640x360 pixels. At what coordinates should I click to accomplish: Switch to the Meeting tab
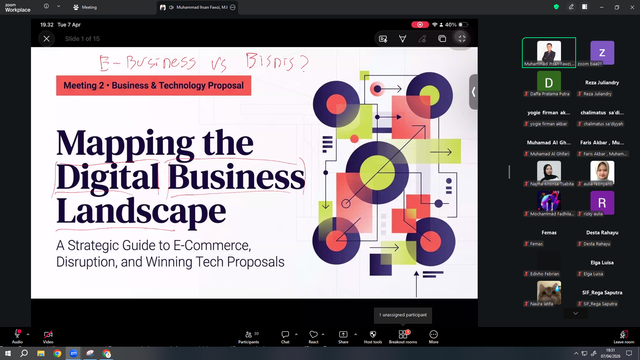85,7
